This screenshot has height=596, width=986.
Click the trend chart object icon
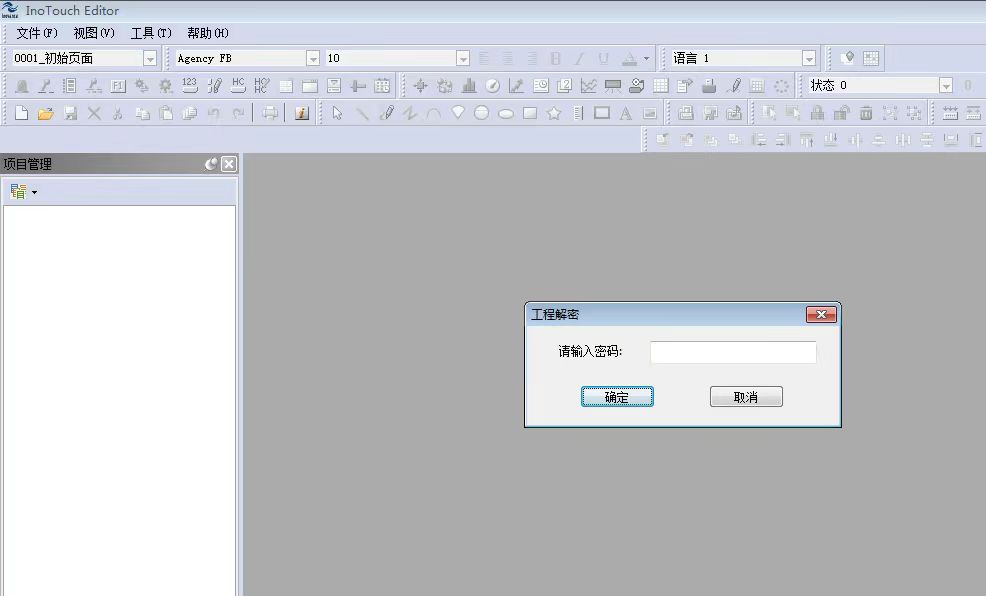click(589, 86)
